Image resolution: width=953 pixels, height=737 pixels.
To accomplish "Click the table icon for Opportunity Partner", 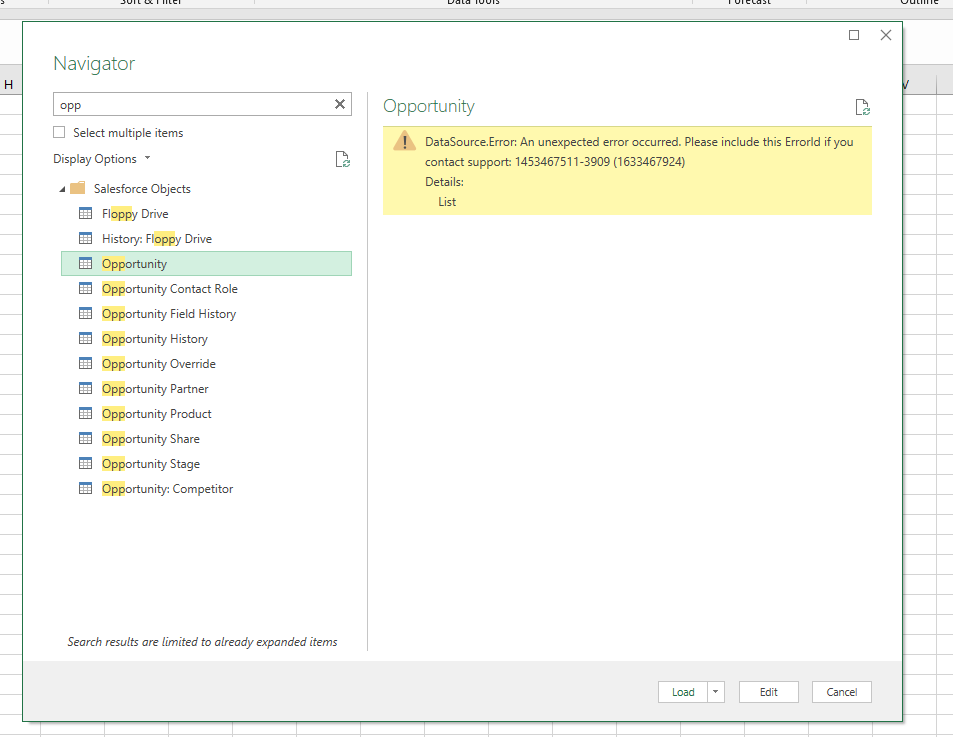I will (x=86, y=388).
